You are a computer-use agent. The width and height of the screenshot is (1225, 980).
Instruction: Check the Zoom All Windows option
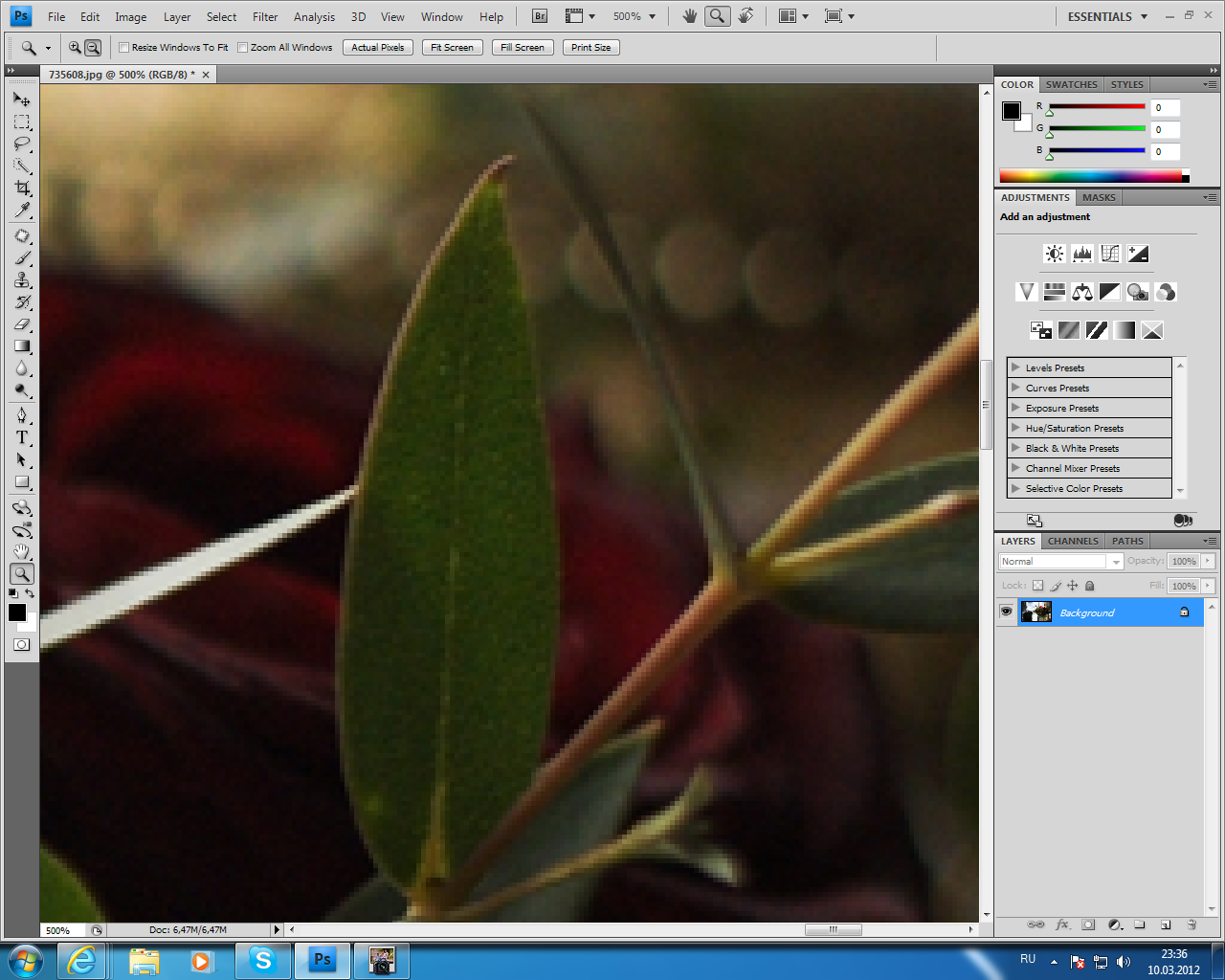click(x=243, y=48)
